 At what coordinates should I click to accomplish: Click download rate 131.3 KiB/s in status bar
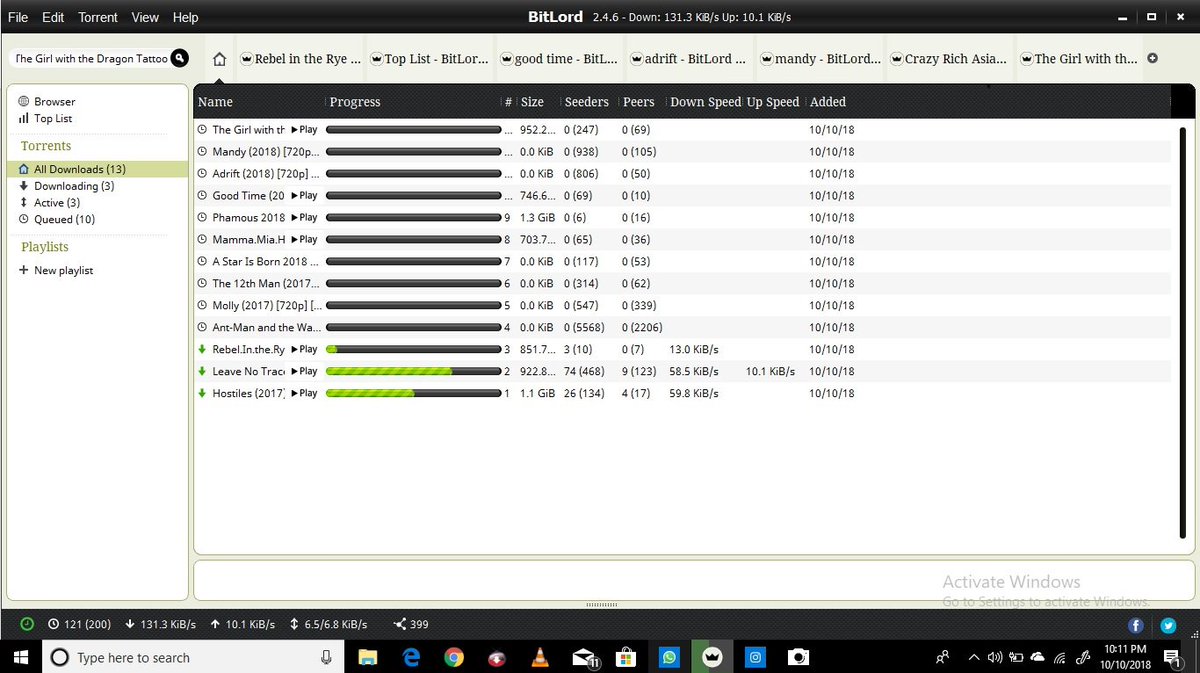(x=161, y=624)
